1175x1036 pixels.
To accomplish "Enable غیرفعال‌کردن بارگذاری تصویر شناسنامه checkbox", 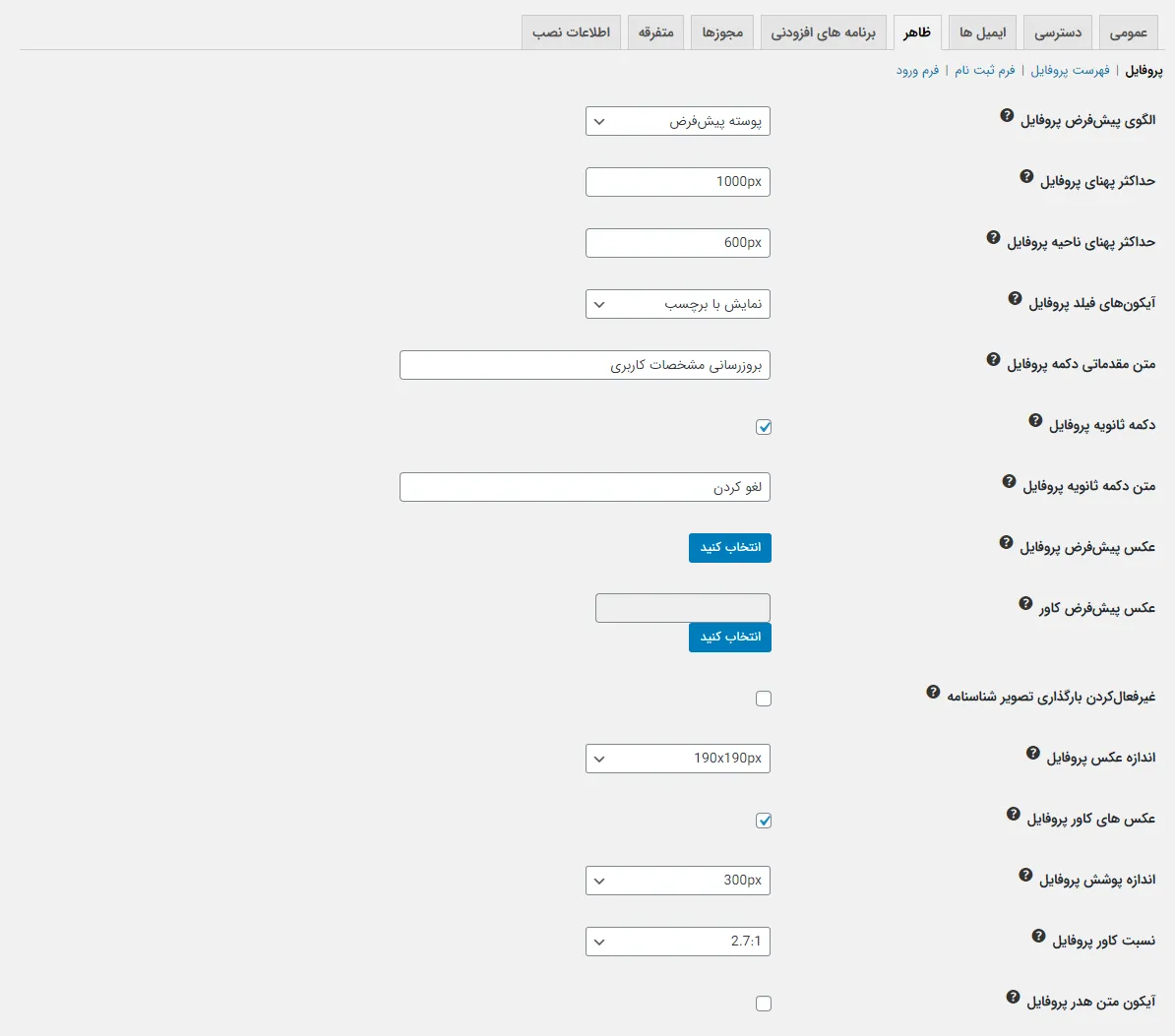I will click(764, 699).
